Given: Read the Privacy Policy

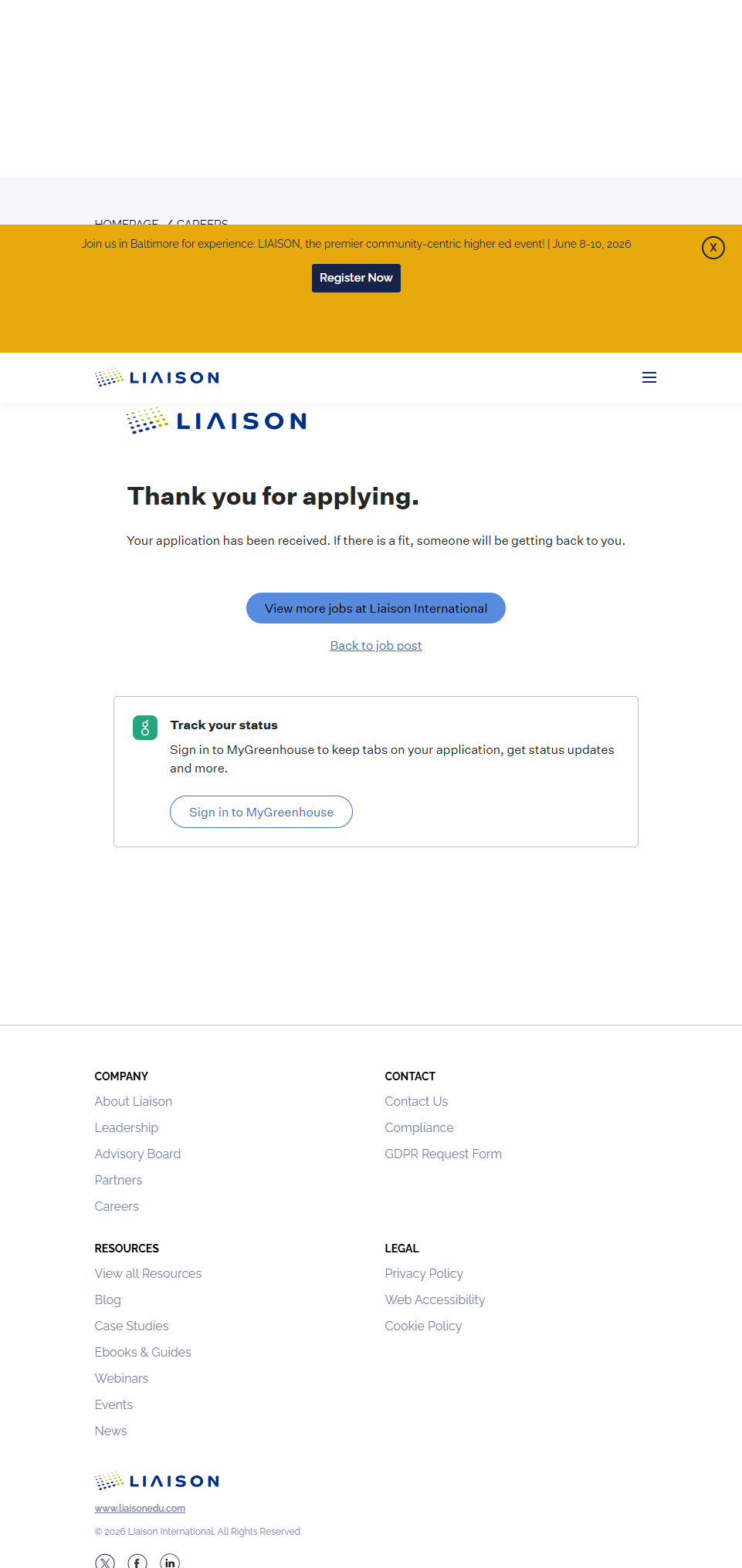Looking at the screenshot, I should [x=424, y=1273].
